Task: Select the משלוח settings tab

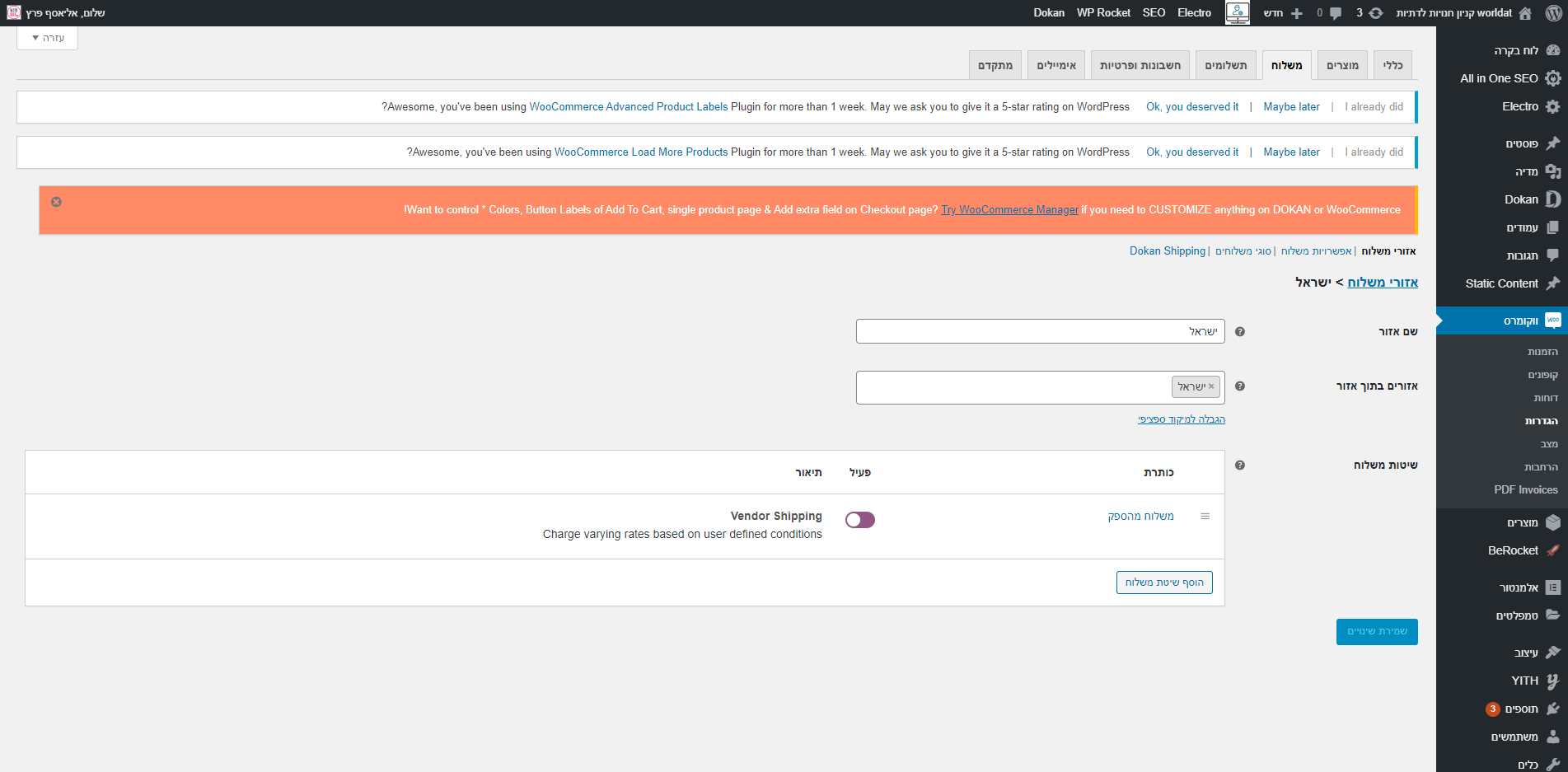Action: tap(1286, 65)
